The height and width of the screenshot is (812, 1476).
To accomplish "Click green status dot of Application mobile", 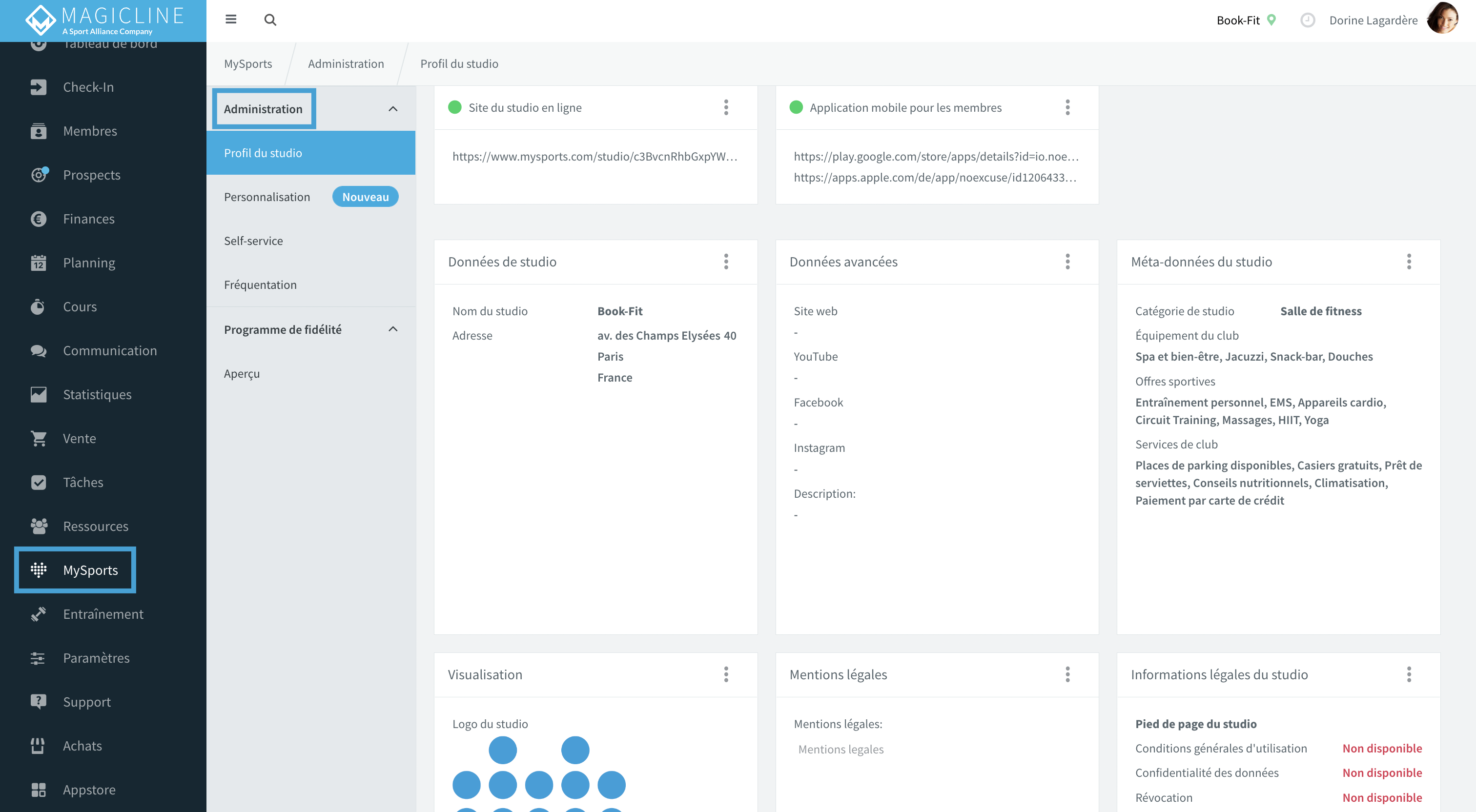I will click(x=796, y=107).
